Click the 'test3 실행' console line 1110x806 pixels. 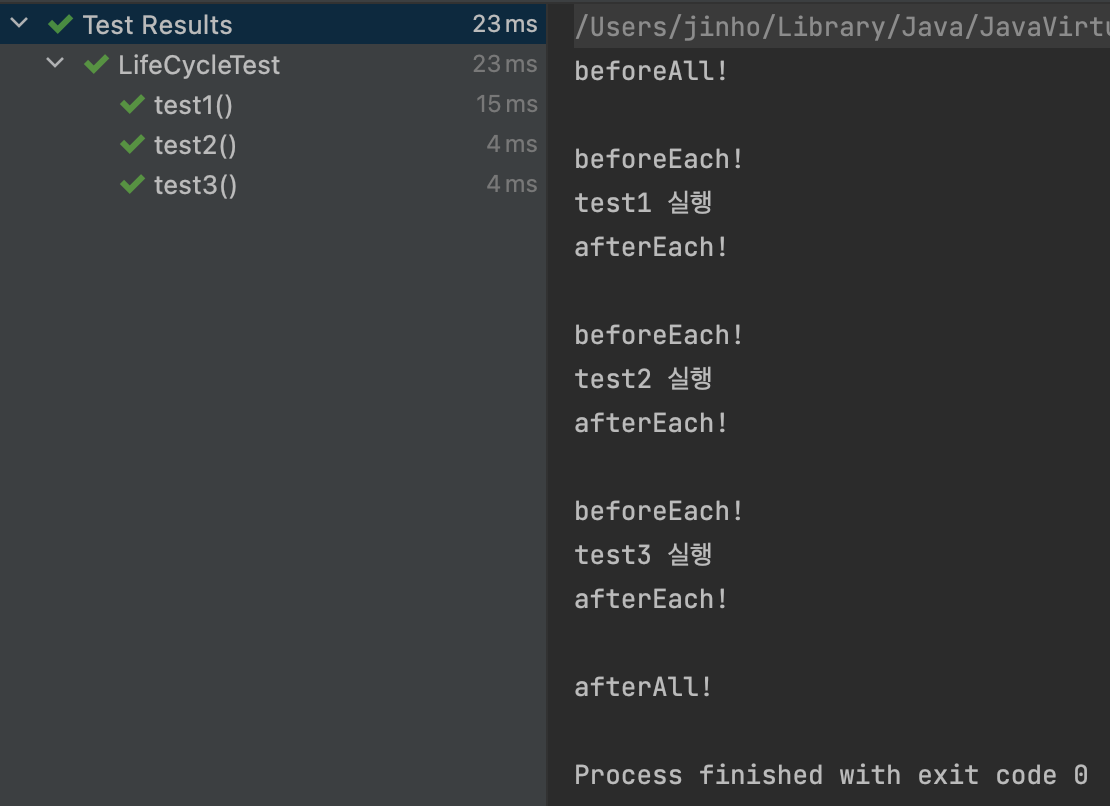[643, 554]
